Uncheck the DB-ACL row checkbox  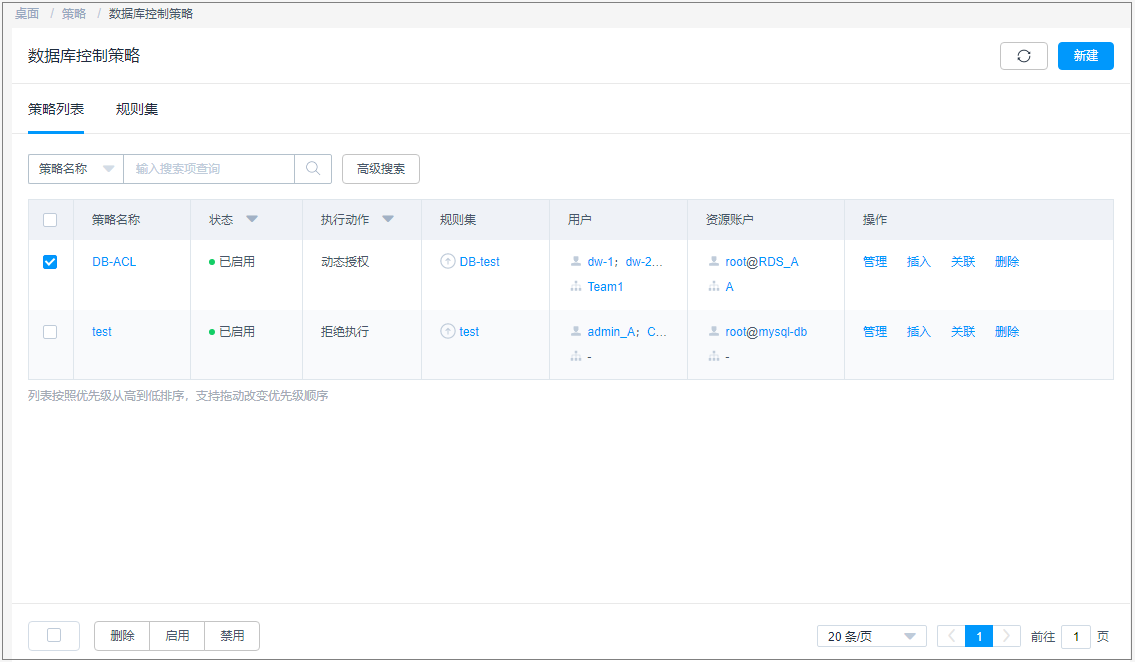pos(50,262)
